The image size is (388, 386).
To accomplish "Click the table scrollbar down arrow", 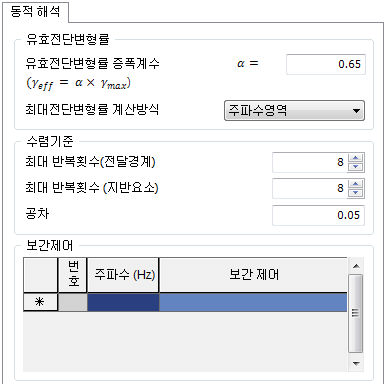I will pos(356,363).
